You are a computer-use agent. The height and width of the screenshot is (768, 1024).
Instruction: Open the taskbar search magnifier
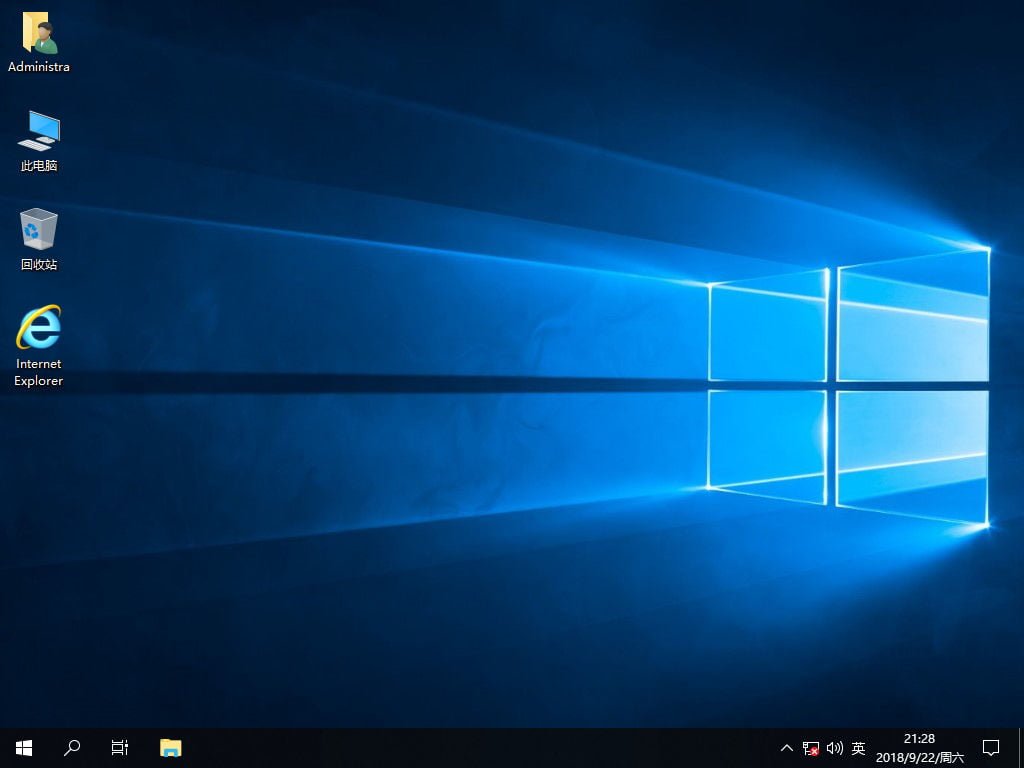pyautogui.click(x=72, y=747)
